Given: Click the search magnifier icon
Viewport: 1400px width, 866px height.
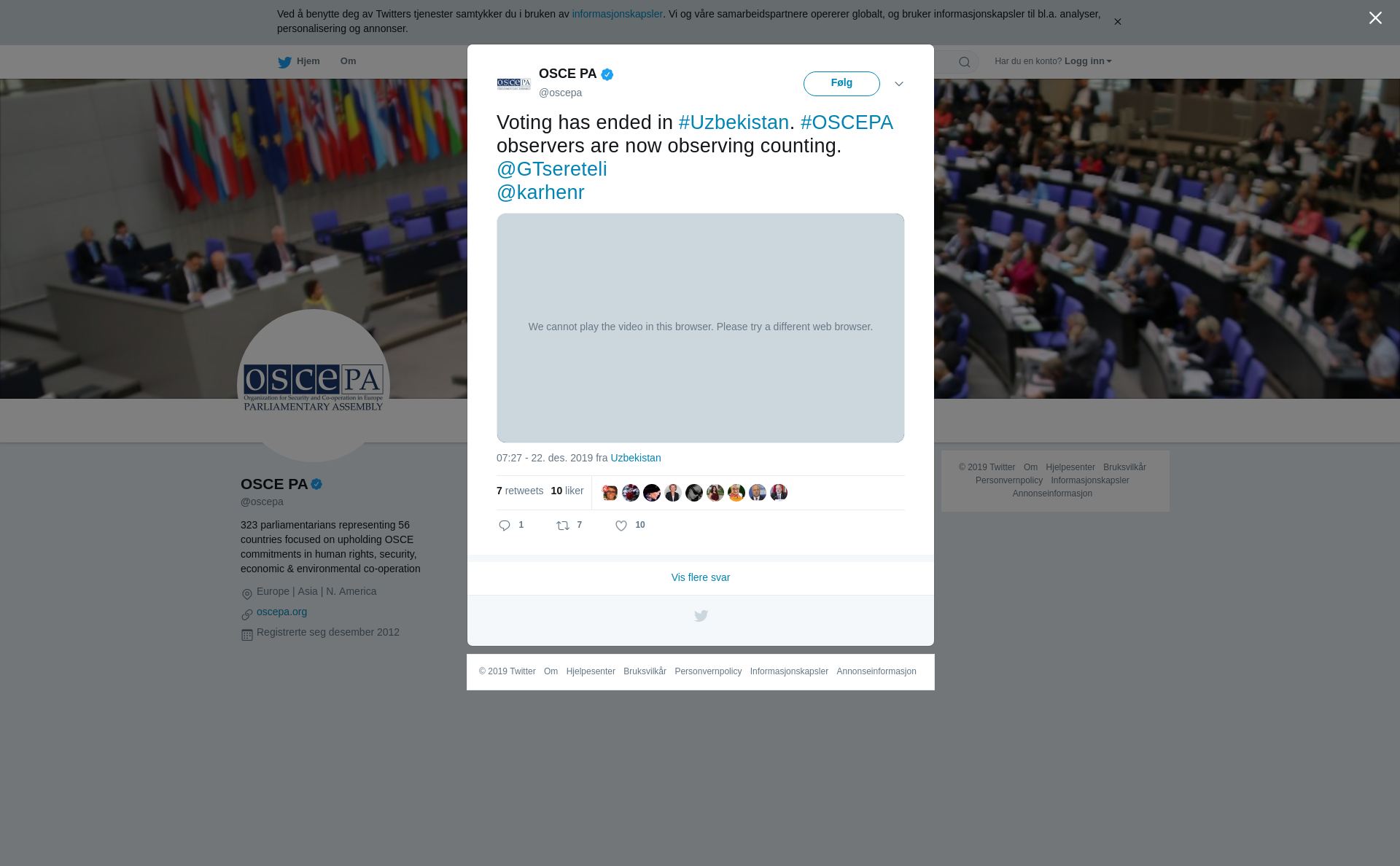Looking at the screenshot, I should point(965,62).
